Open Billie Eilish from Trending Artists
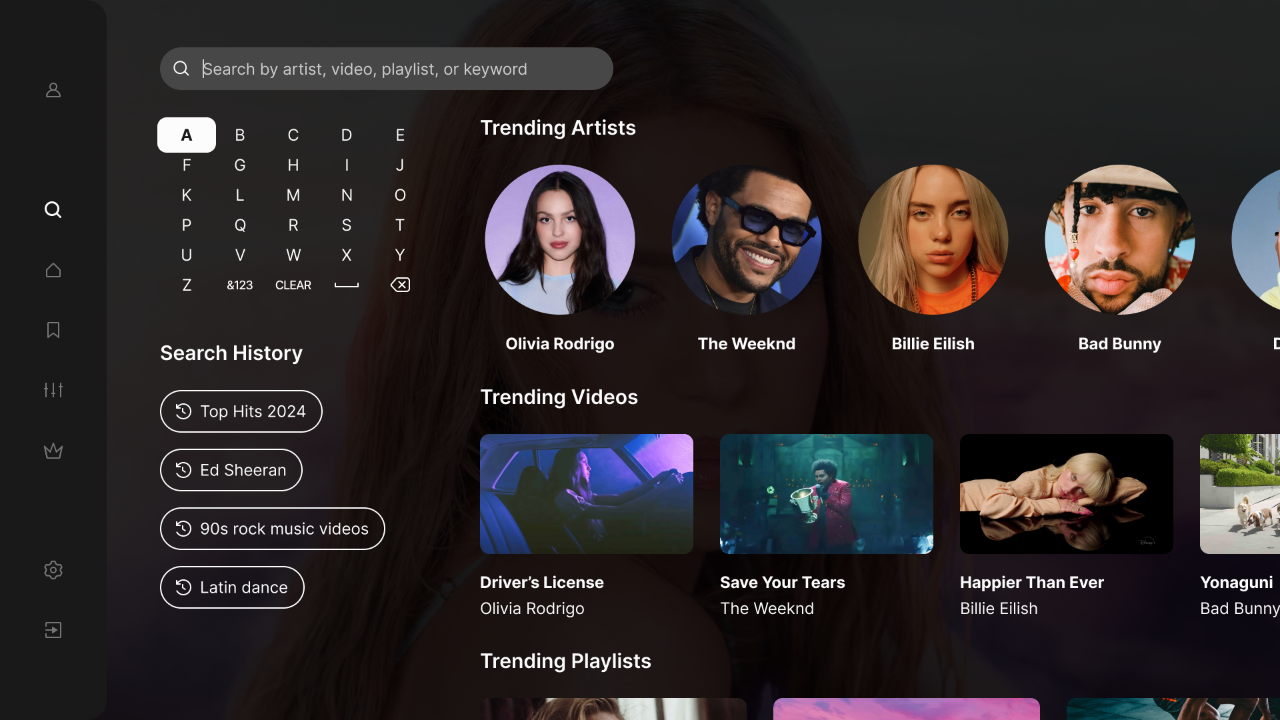Image resolution: width=1280 pixels, height=720 pixels. point(933,240)
